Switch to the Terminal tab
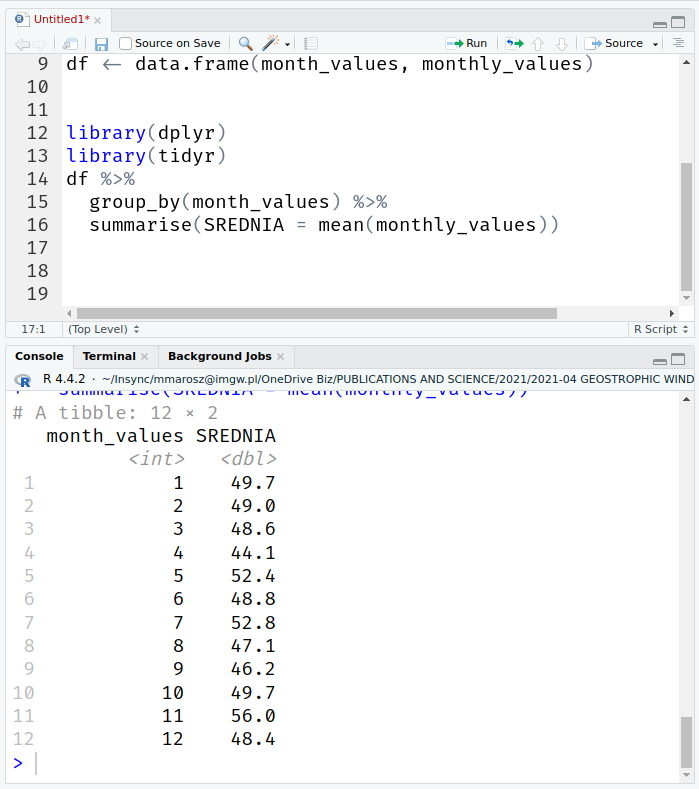This screenshot has height=789, width=699. (x=109, y=356)
